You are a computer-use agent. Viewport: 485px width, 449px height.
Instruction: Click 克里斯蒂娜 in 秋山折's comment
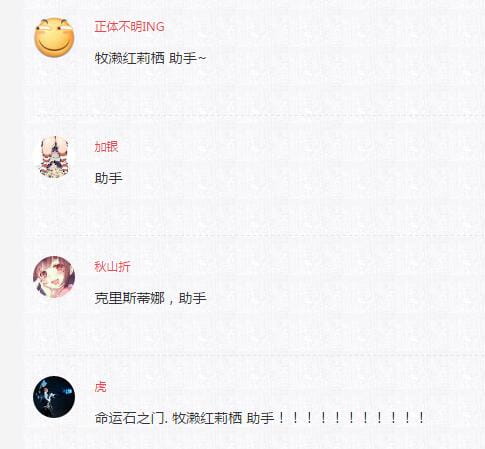tap(130, 298)
